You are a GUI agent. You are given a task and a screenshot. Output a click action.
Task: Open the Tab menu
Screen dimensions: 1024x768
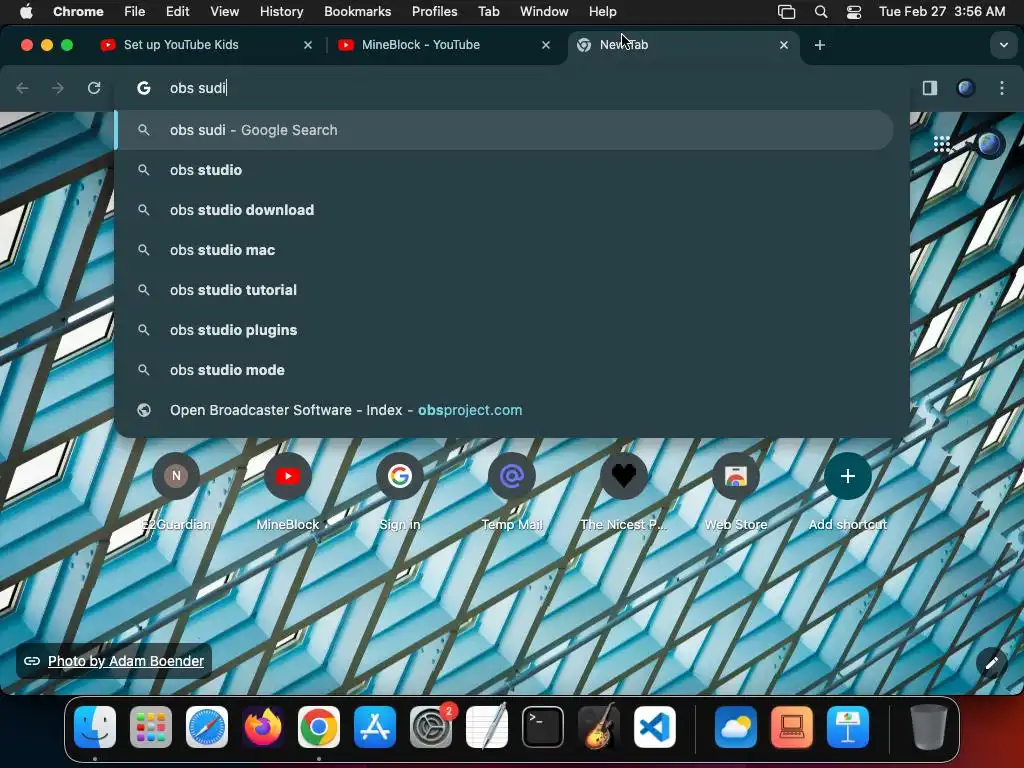coord(488,12)
